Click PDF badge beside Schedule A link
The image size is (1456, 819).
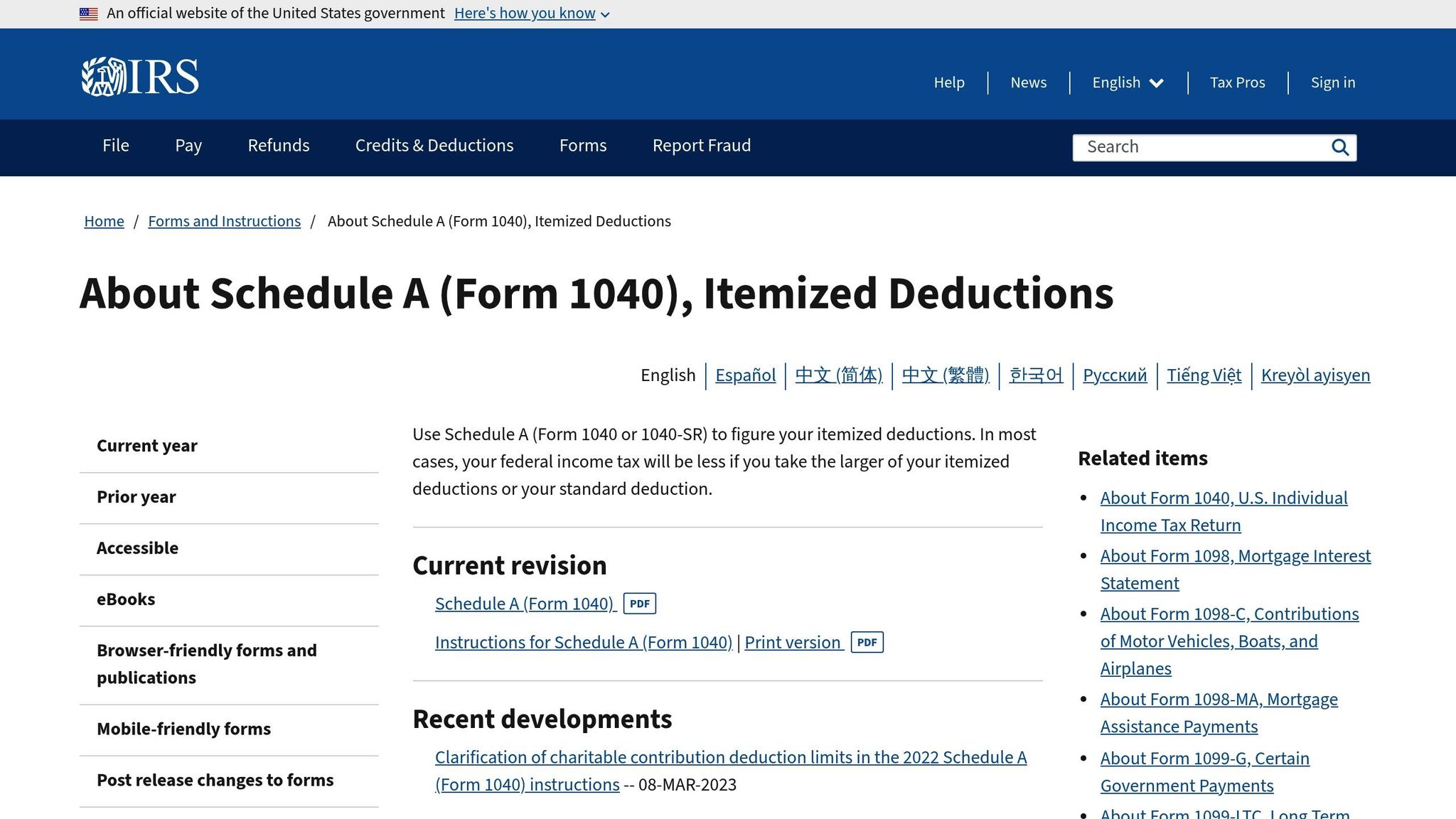[x=639, y=604]
